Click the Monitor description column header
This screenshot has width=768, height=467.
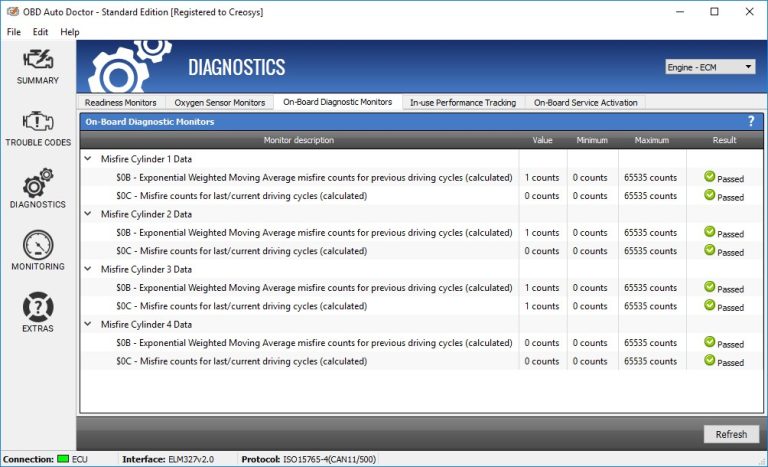pyautogui.click(x=299, y=140)
